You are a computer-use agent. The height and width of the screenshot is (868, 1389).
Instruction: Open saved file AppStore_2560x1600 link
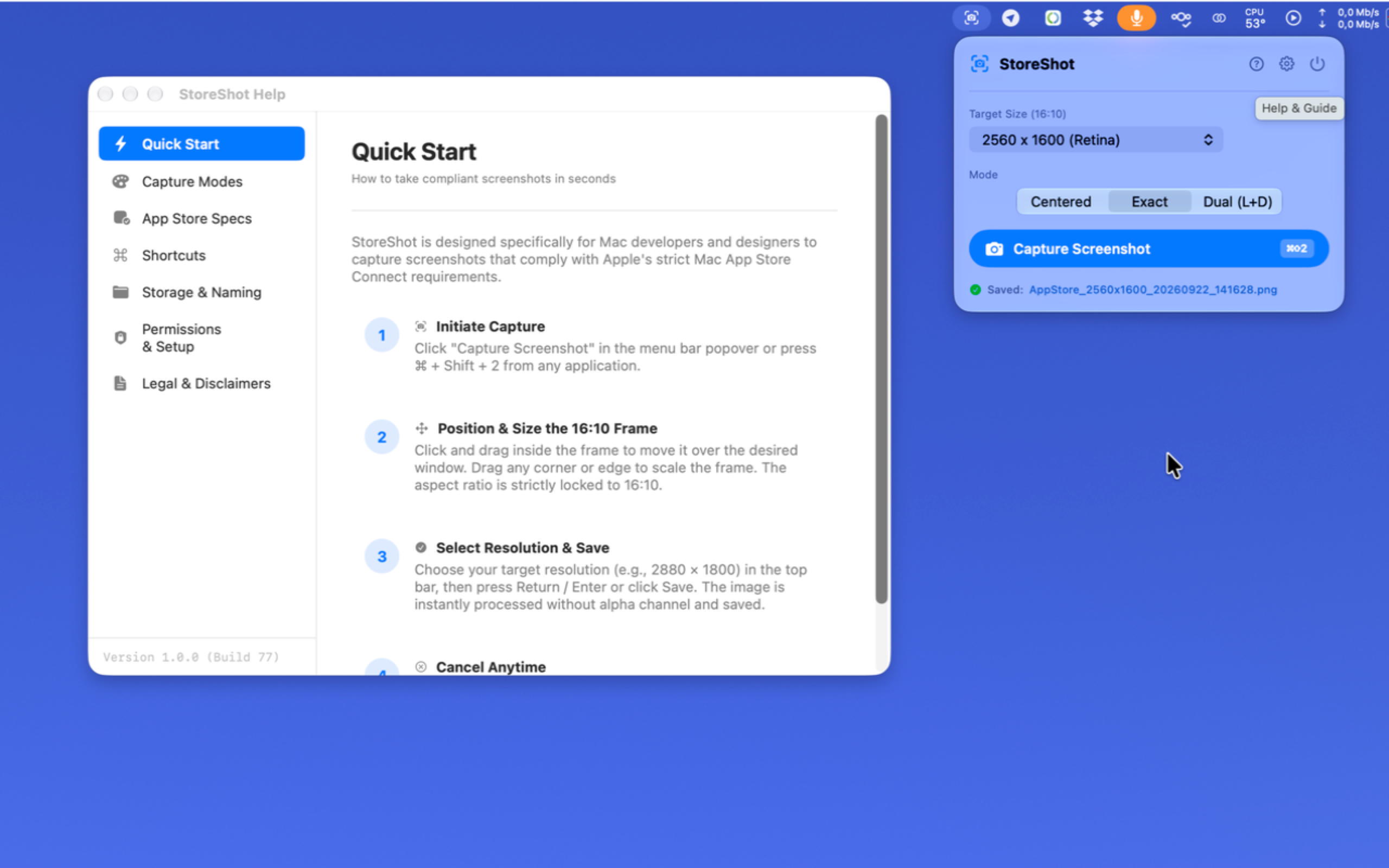click(1152, 289)
